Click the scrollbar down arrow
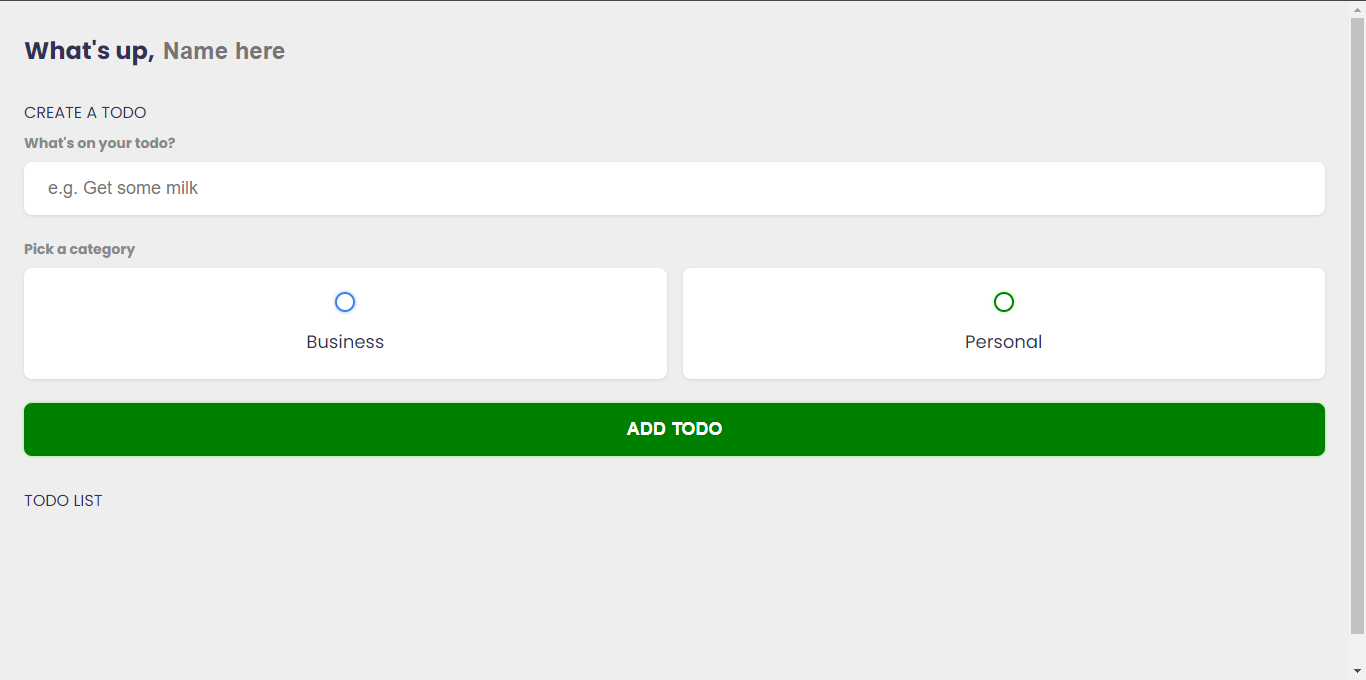 [1357, 670]
